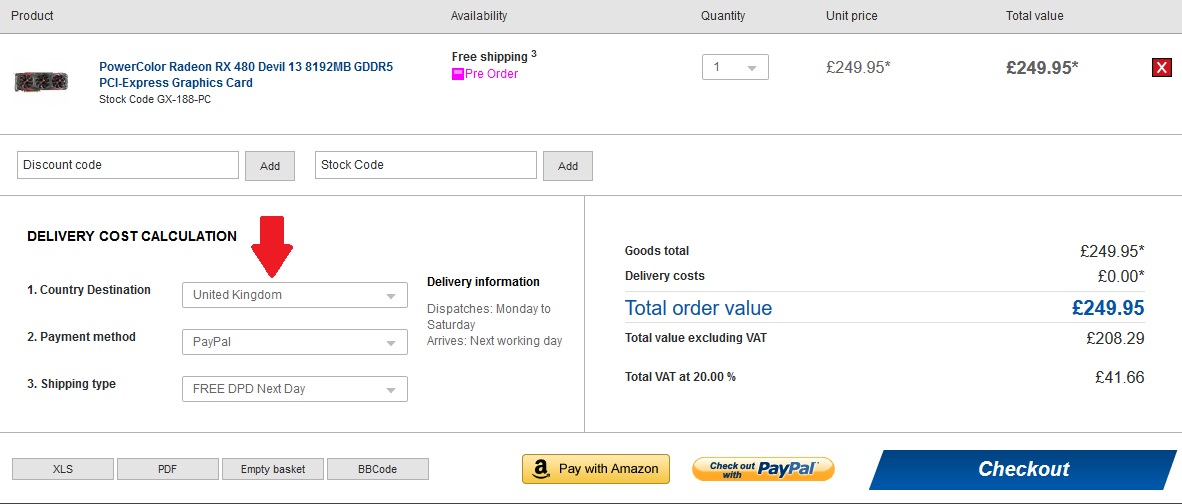The image size is (1182, 504).
Task: Click the BBCode button
Action: click(x=377, y=469)
